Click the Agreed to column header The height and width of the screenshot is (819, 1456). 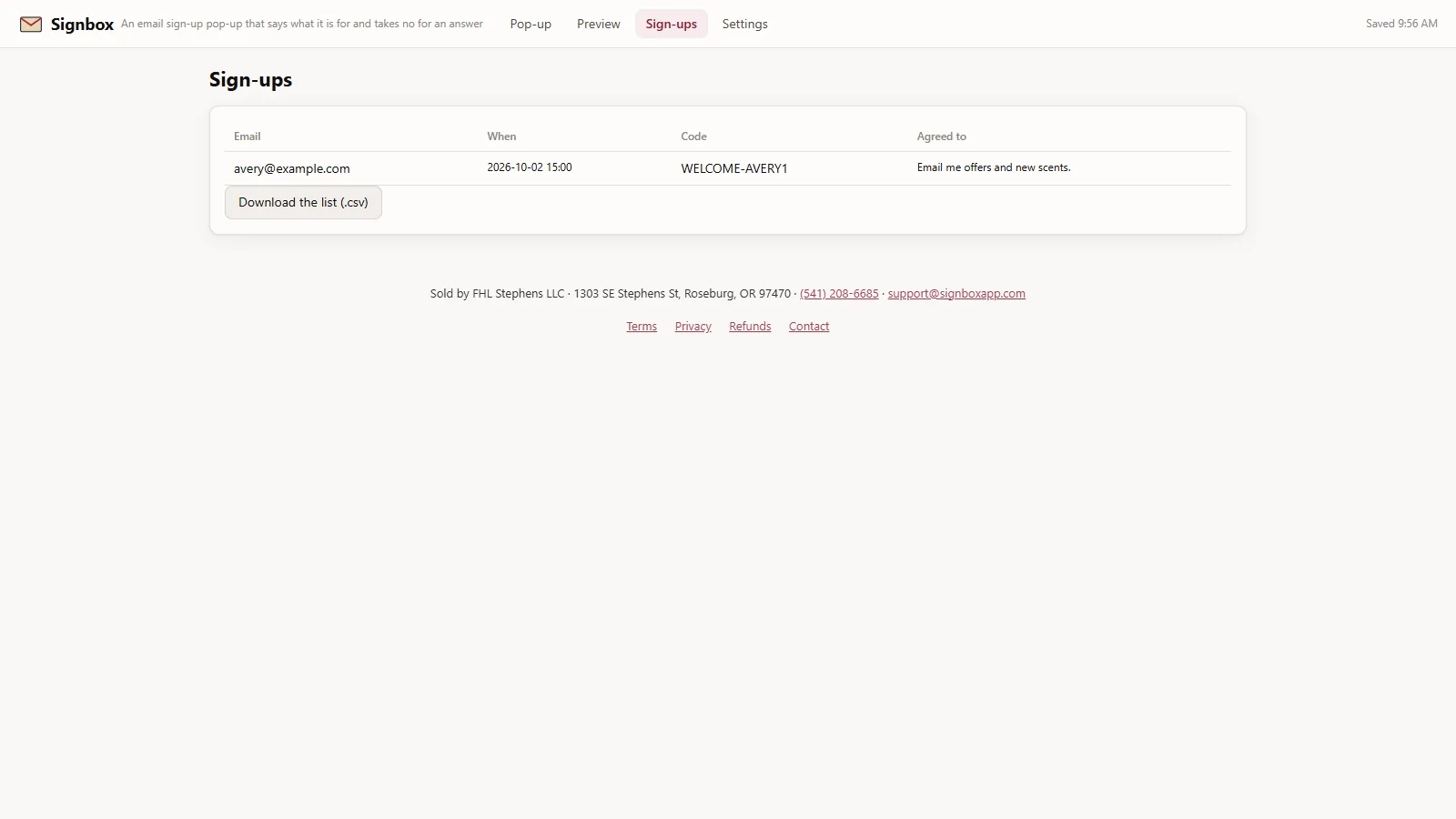point(942,136)
